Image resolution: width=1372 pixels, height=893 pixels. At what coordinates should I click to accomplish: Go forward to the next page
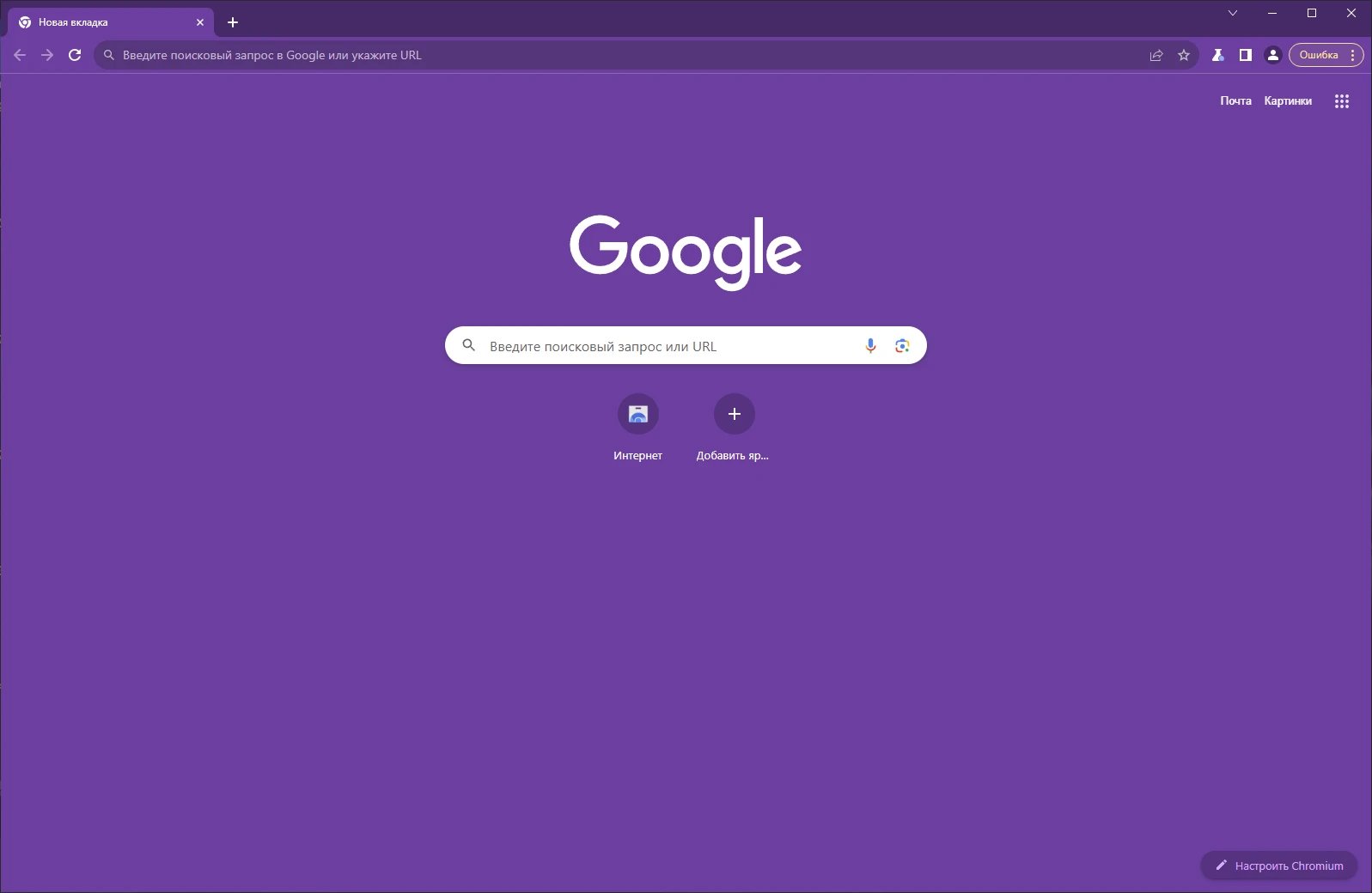tap(47, 55)
